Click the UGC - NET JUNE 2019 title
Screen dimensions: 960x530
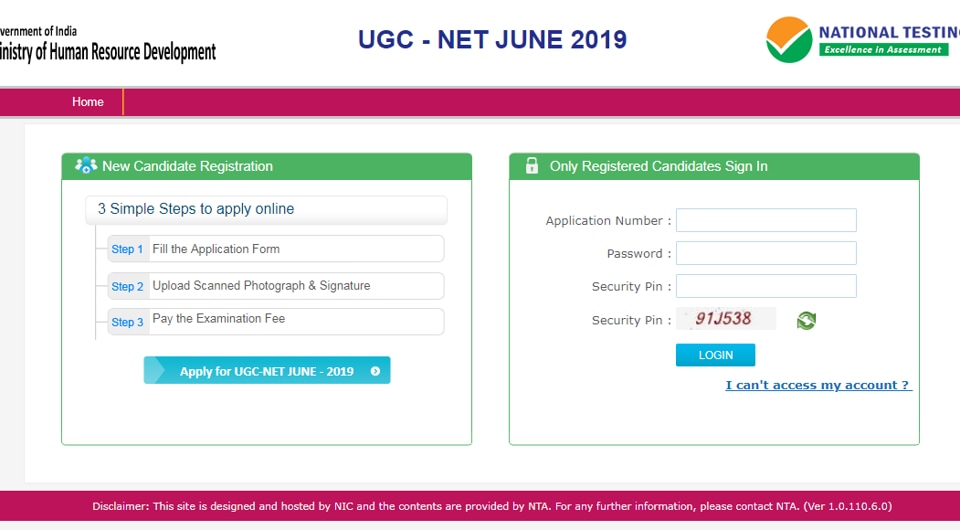pyautogui.click(x=492, y=40)
